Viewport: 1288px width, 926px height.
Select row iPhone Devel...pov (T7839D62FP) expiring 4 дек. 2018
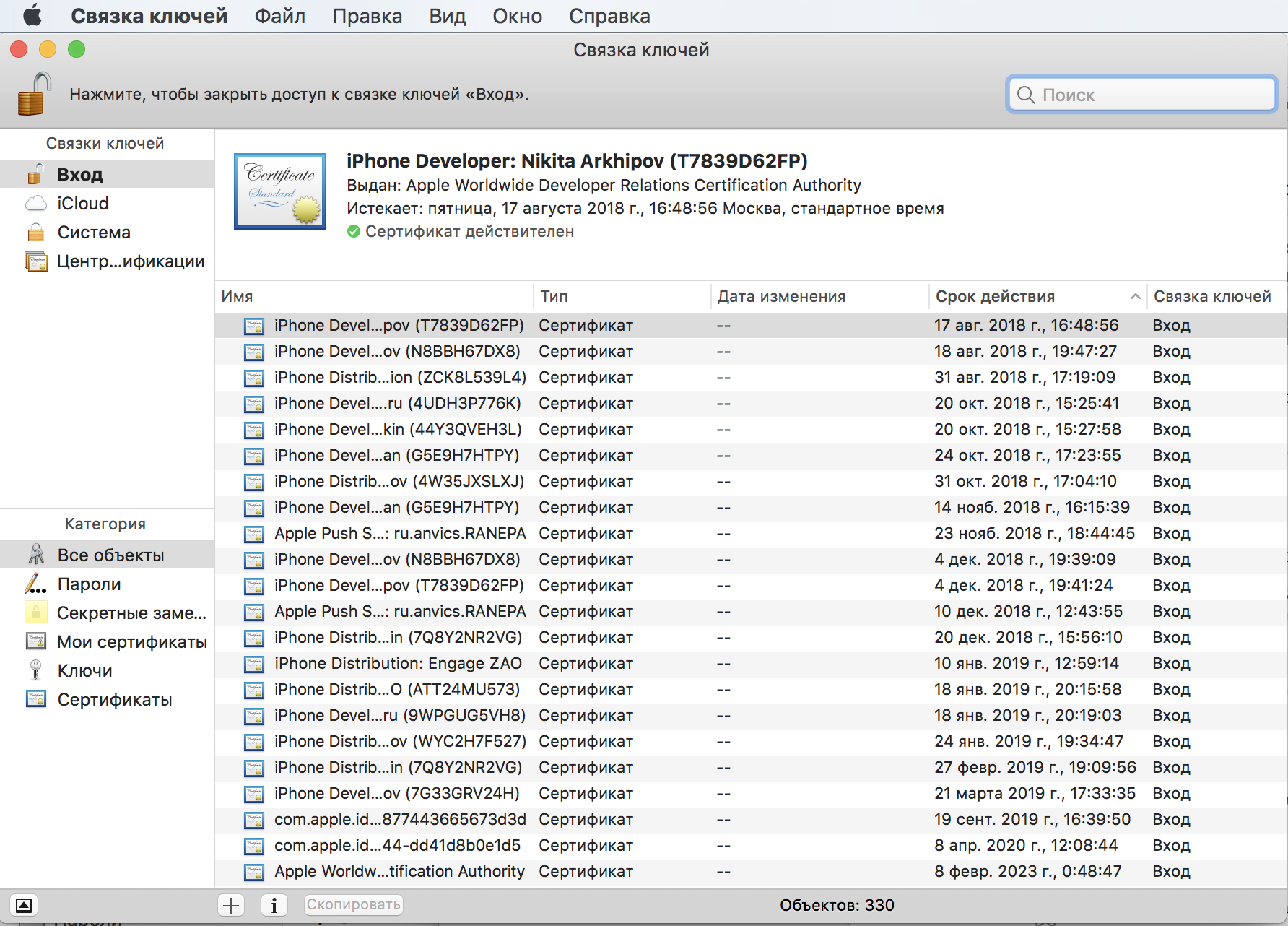tap(751, 585)
